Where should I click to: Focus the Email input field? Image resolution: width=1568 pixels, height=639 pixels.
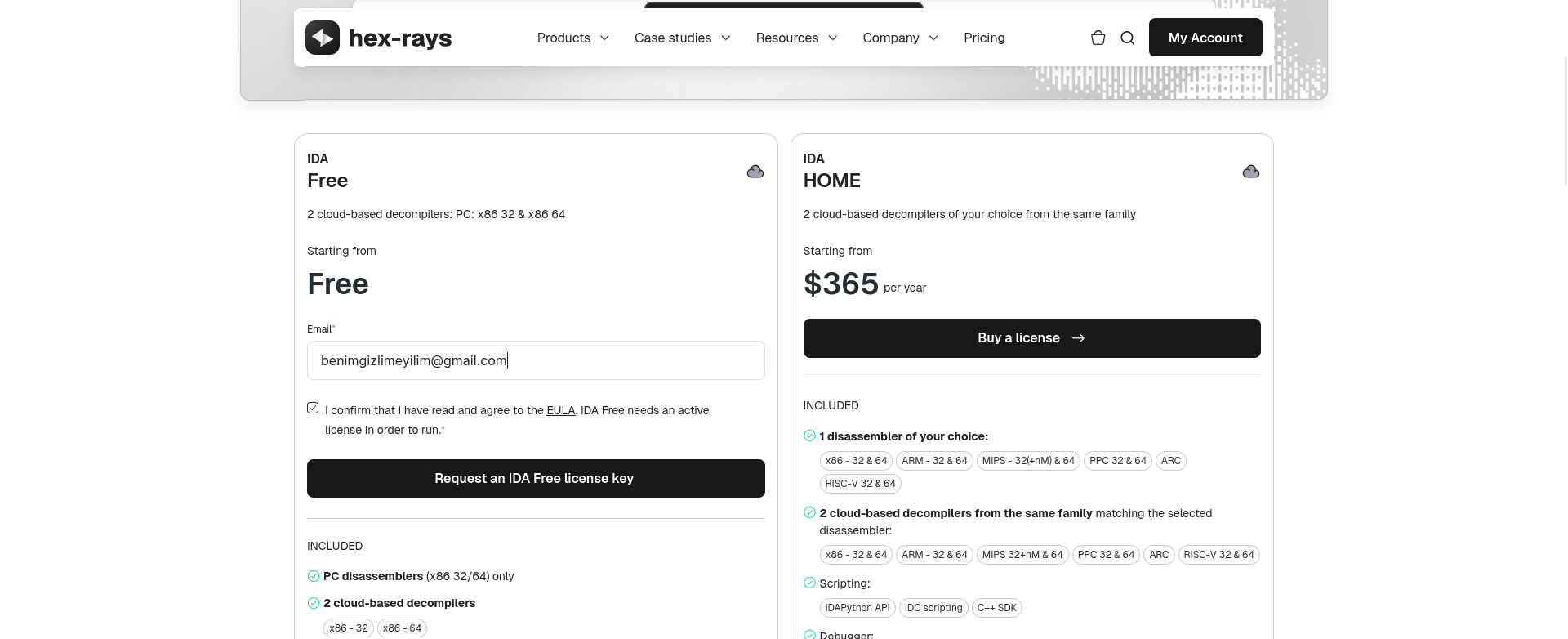[x=536, y=360]
